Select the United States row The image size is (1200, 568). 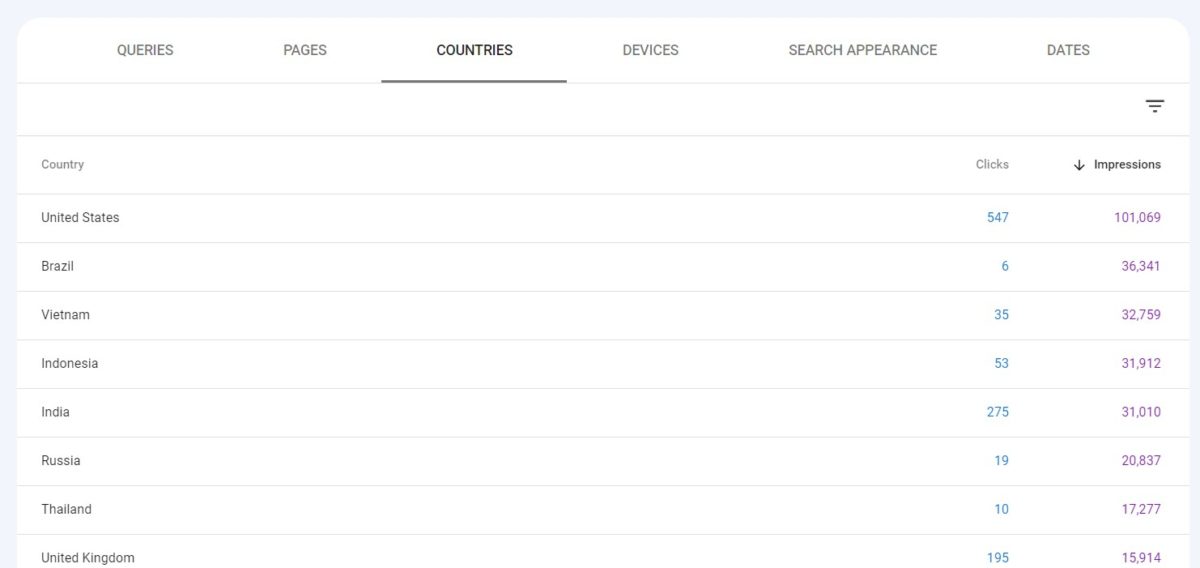click(x=80, y=217)
